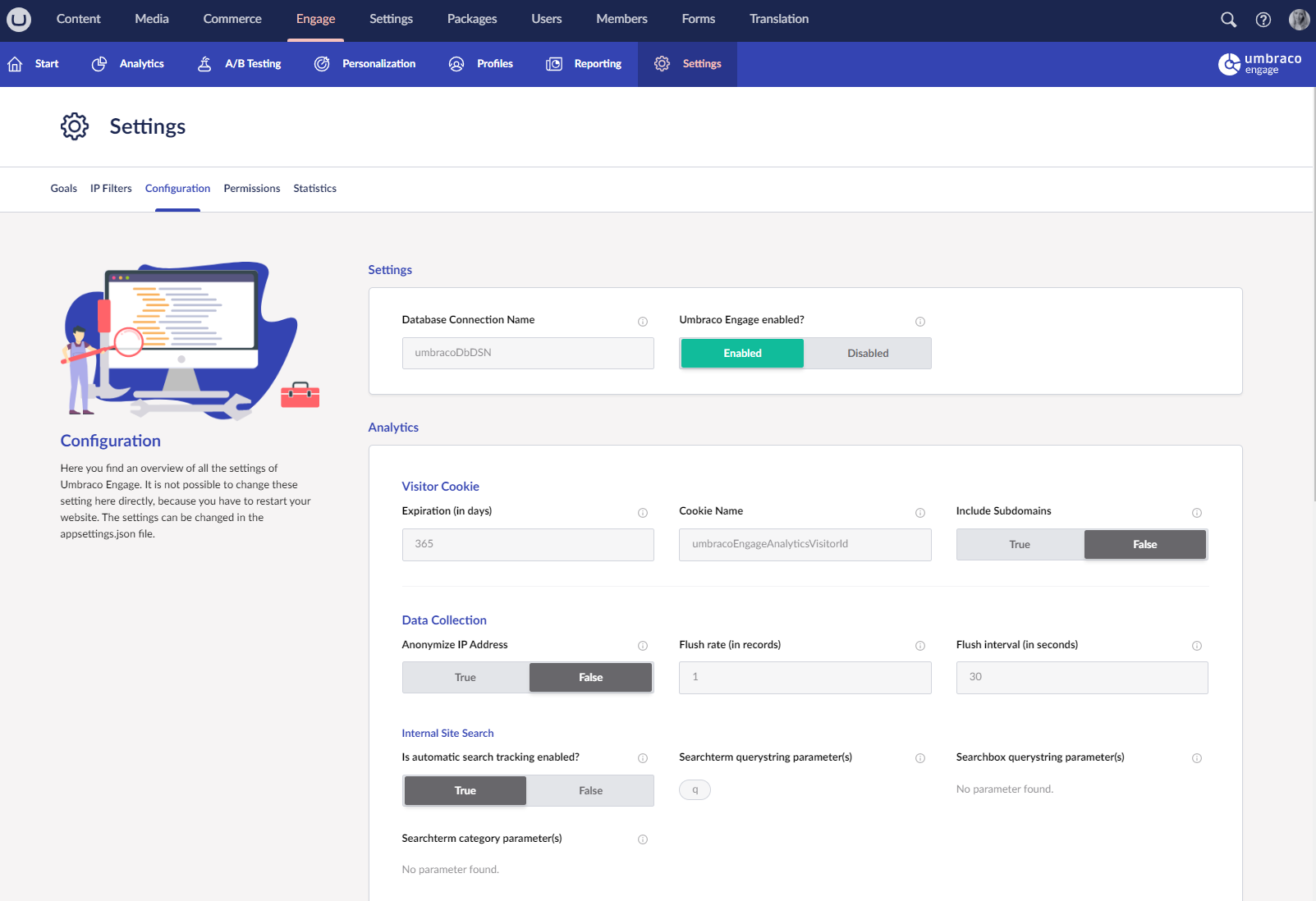1316x901 pixels.
Task: Open the A/B Testing flask icon
Action: [204, 63]
